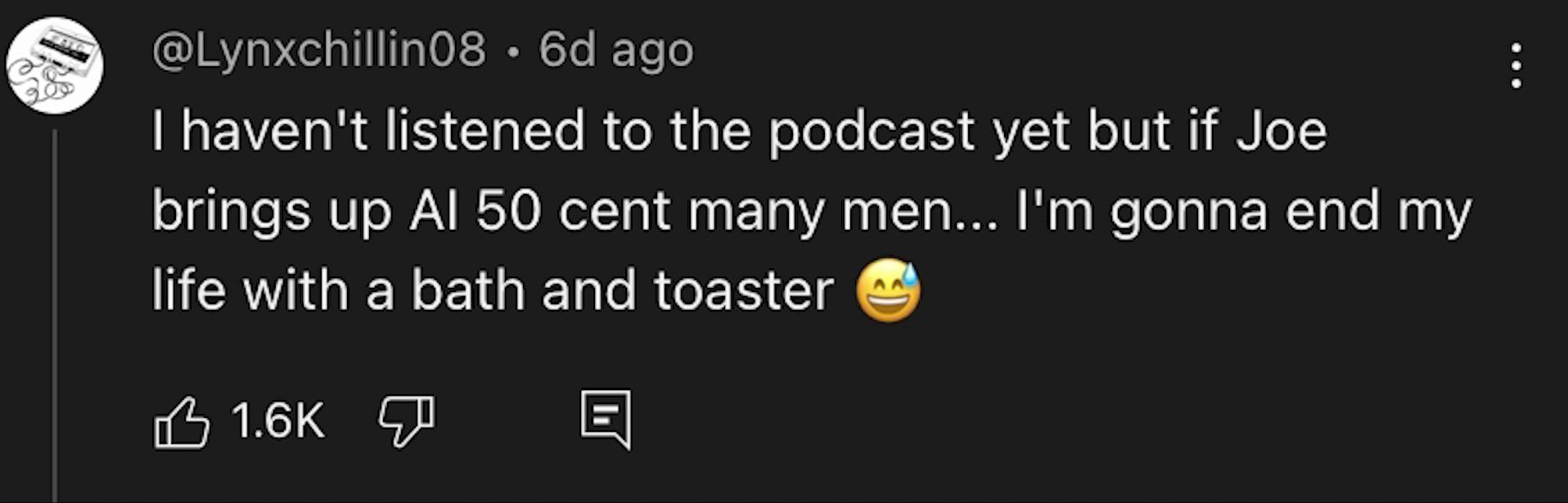Click the word 'Joe' in the comment
This screenshot has width=1568, height=503.
(1281, 132)
